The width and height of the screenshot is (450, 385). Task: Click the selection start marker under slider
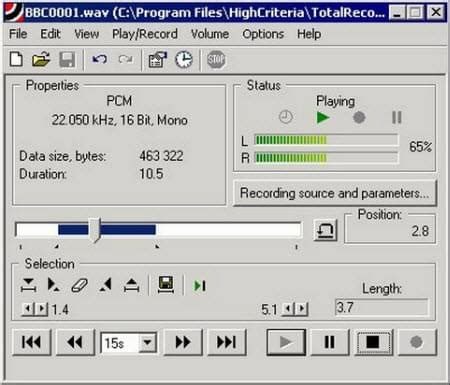coord(57,247)
